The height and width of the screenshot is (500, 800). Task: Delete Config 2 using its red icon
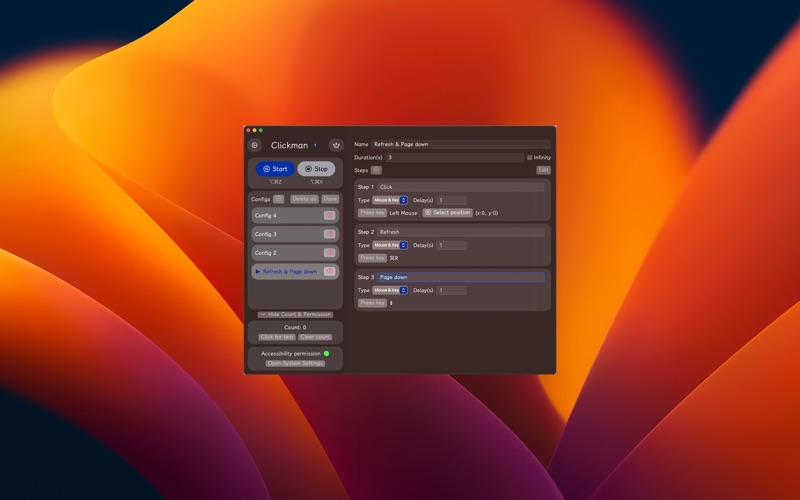coord(330,253)
